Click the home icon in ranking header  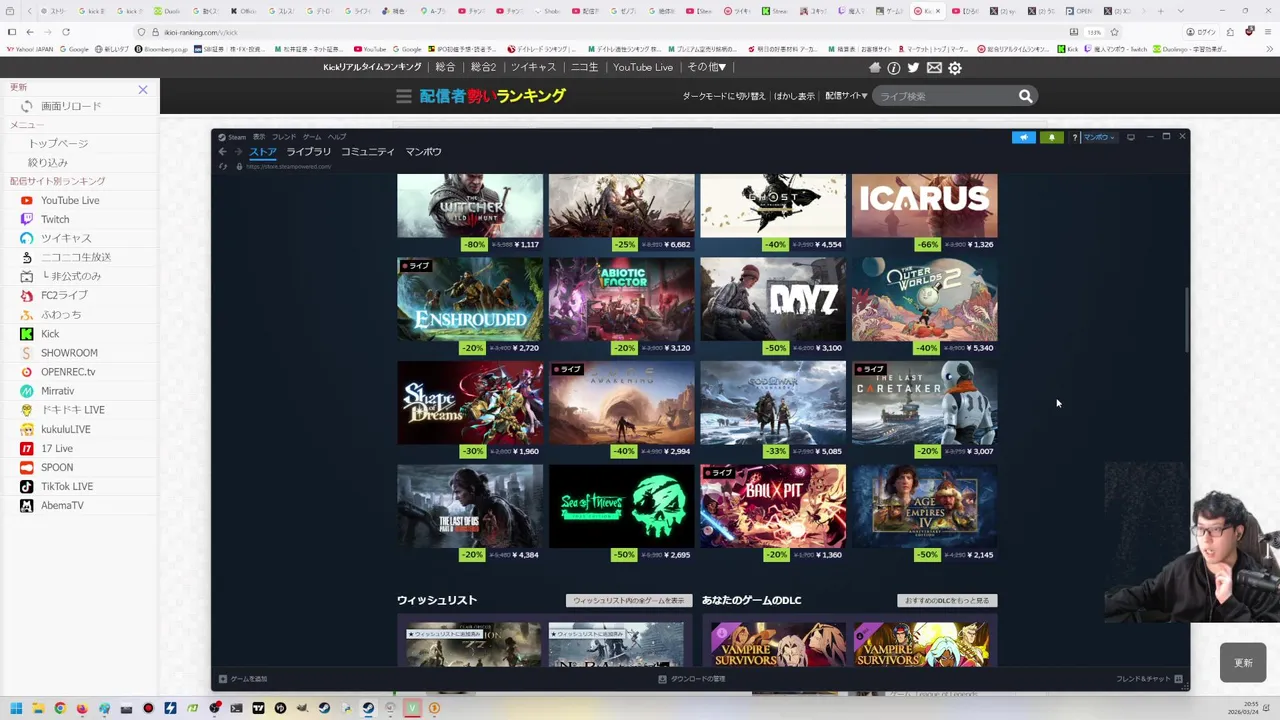point(875,68)
